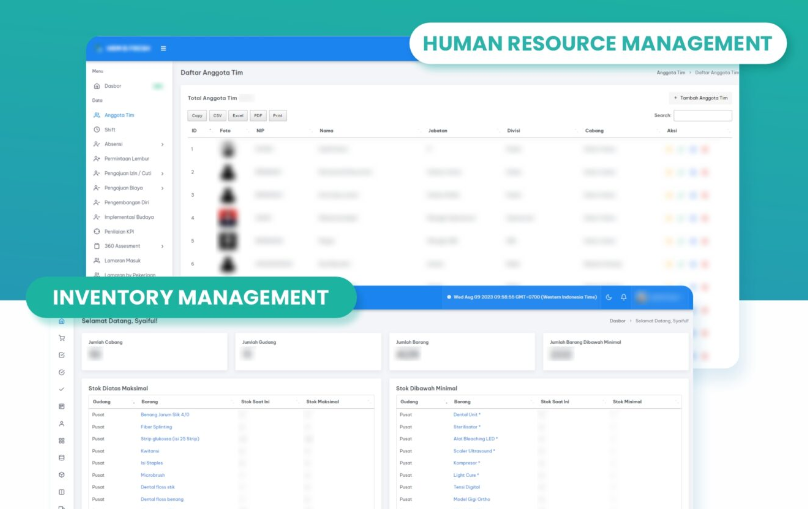
Task: Click the Penilaian KPI sidebar icon
Action: tap(96, 231)
